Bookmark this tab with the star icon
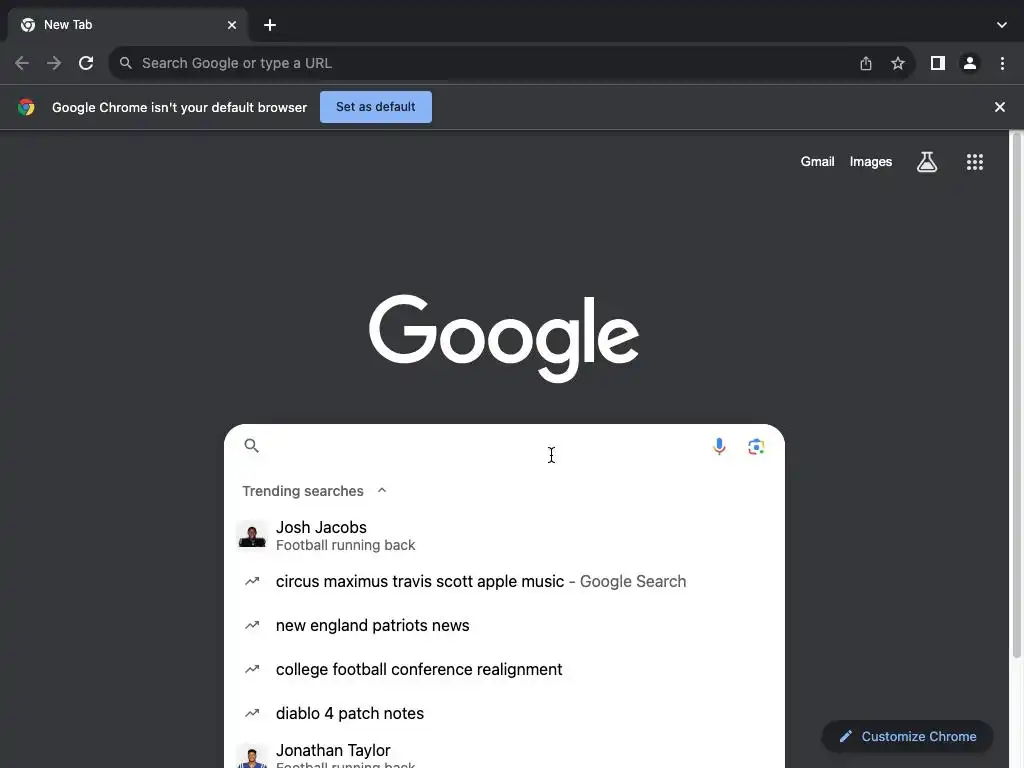The image size is (1024, 768). pyautogui.click(x=898, y=63)
